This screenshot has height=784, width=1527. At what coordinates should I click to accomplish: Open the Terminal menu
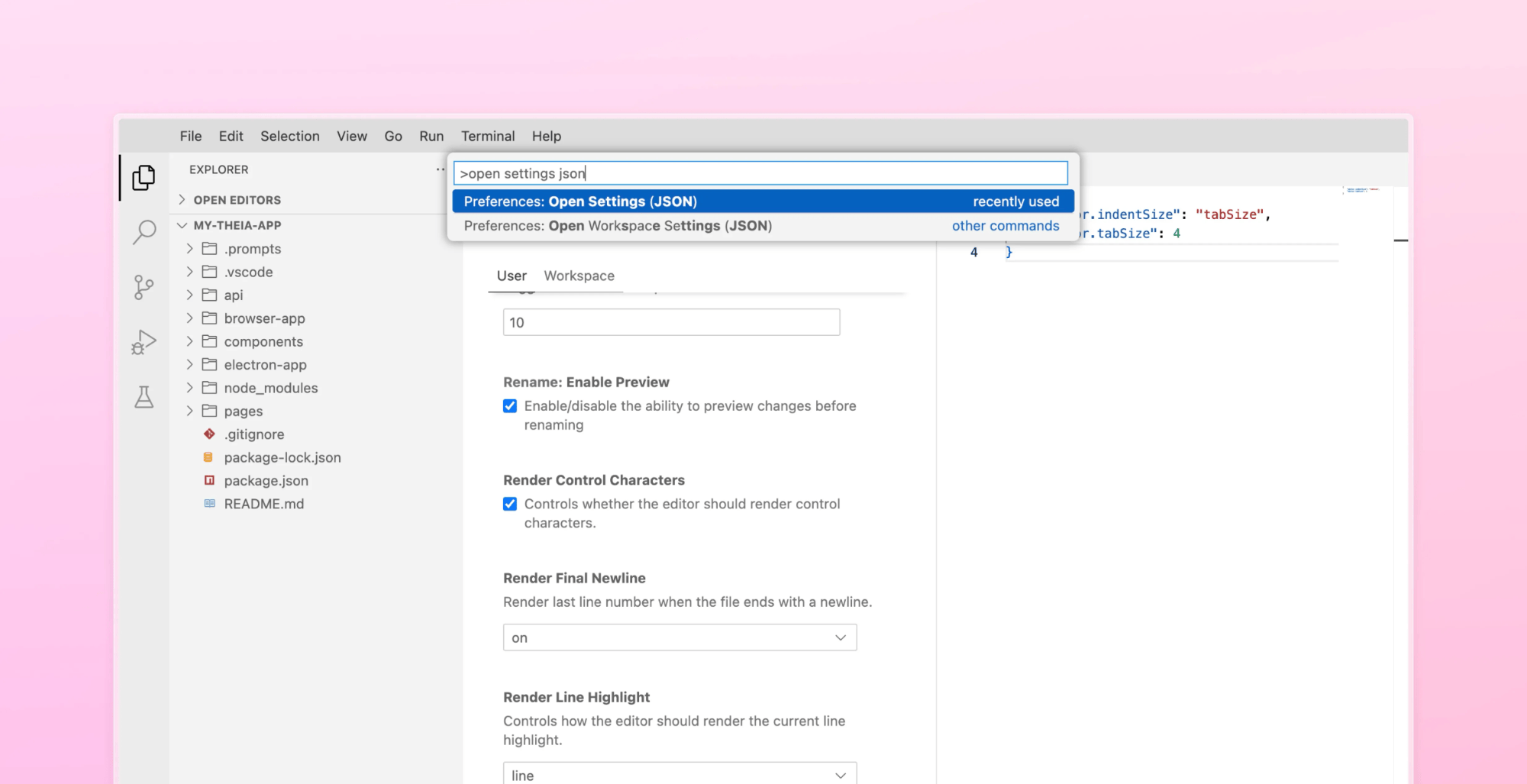click(x=487, y=136)
